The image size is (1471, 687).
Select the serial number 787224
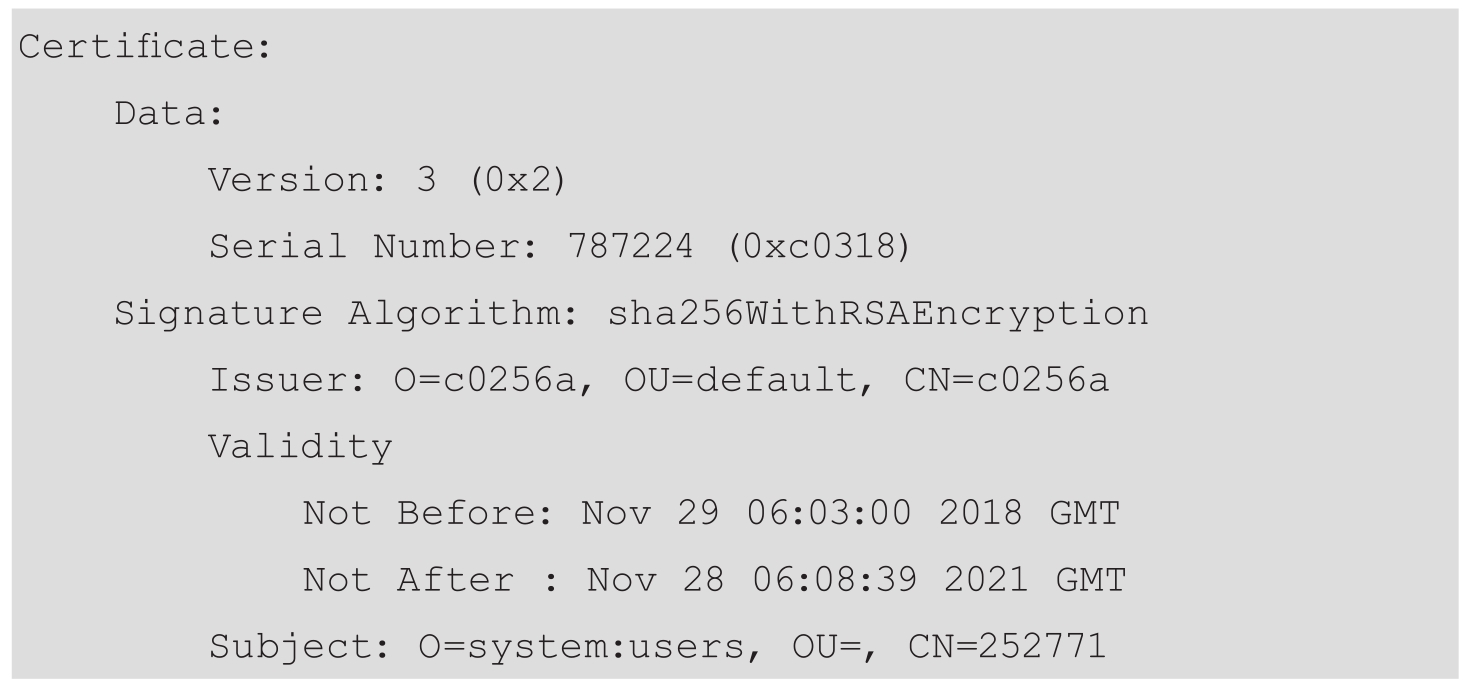[x=629, y=247]
